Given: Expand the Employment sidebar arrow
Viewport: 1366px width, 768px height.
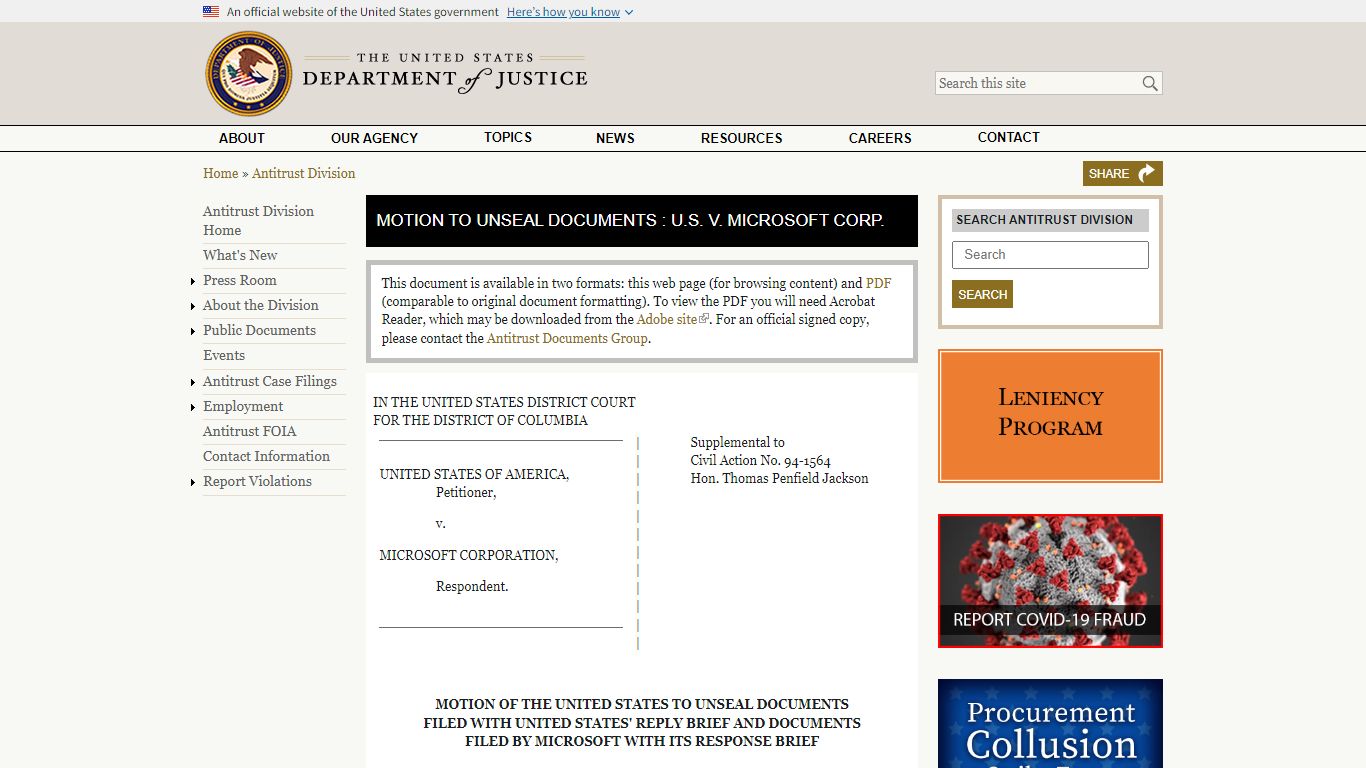Looking at the screenshot, I should pyautogui.click(x=193, y=408).
